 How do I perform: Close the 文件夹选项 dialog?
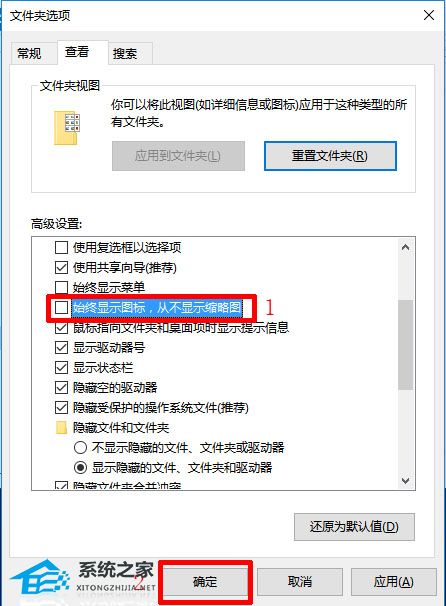click(429, 15)
